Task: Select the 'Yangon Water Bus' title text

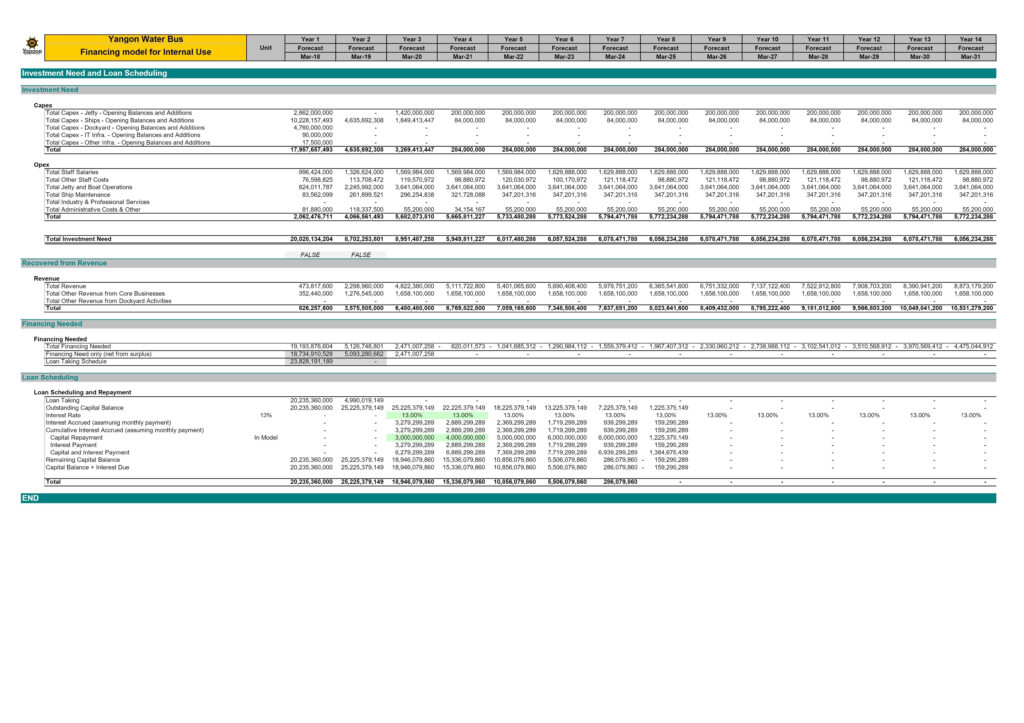Action: [145, 39]
